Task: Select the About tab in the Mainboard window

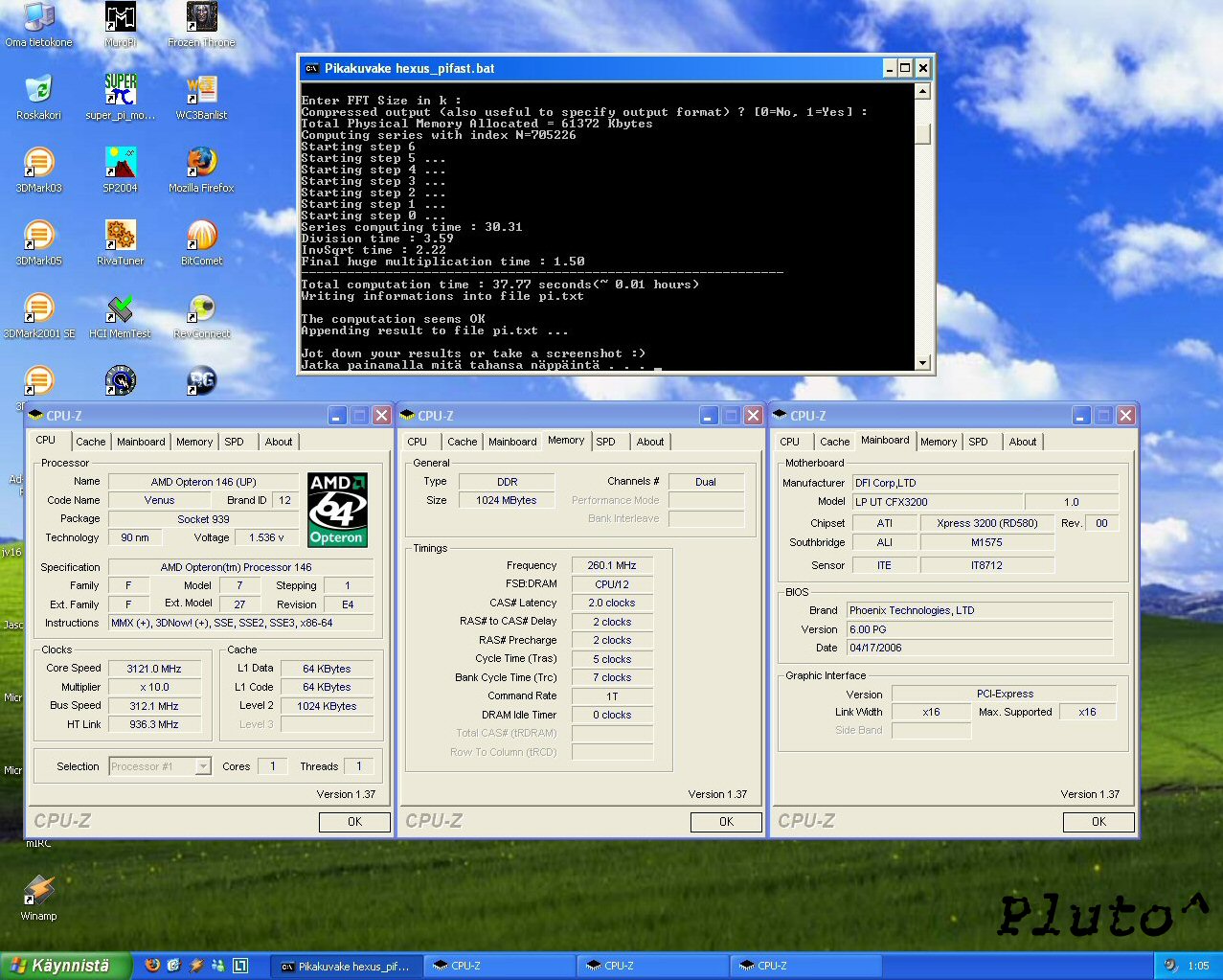Action: coord(1023,442)
